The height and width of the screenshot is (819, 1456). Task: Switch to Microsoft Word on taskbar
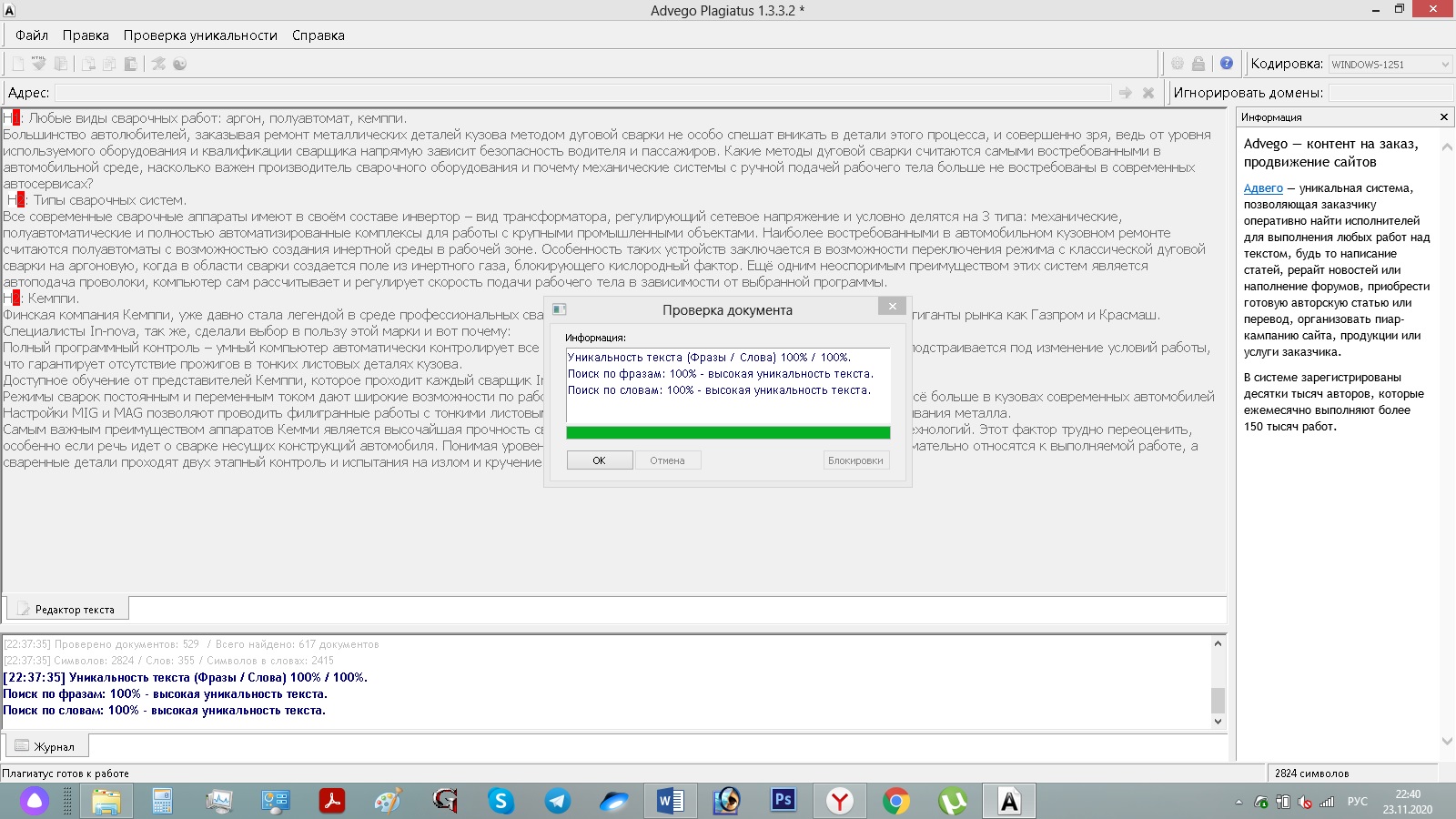point(671,801)
